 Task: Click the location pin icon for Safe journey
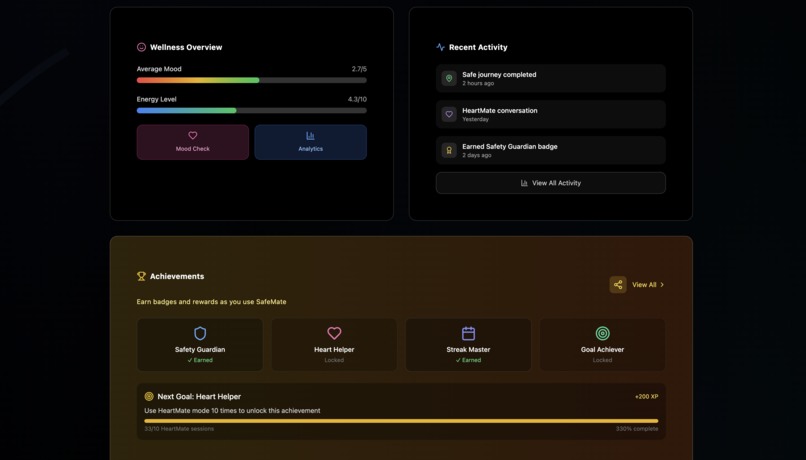449,78
